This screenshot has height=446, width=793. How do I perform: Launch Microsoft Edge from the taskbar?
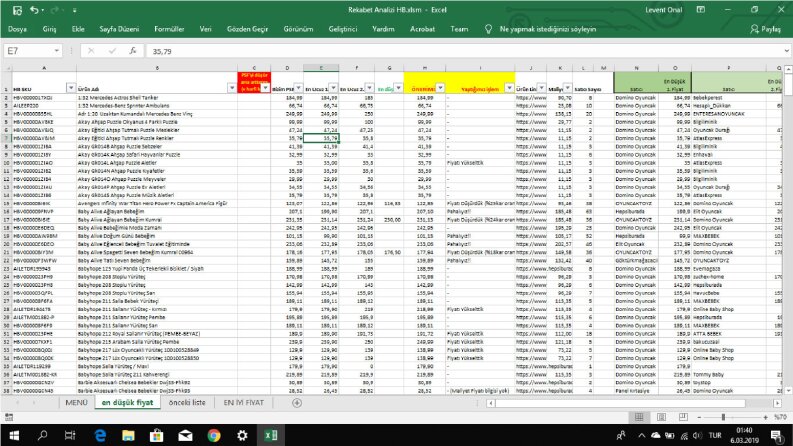[x=100, y=435]
